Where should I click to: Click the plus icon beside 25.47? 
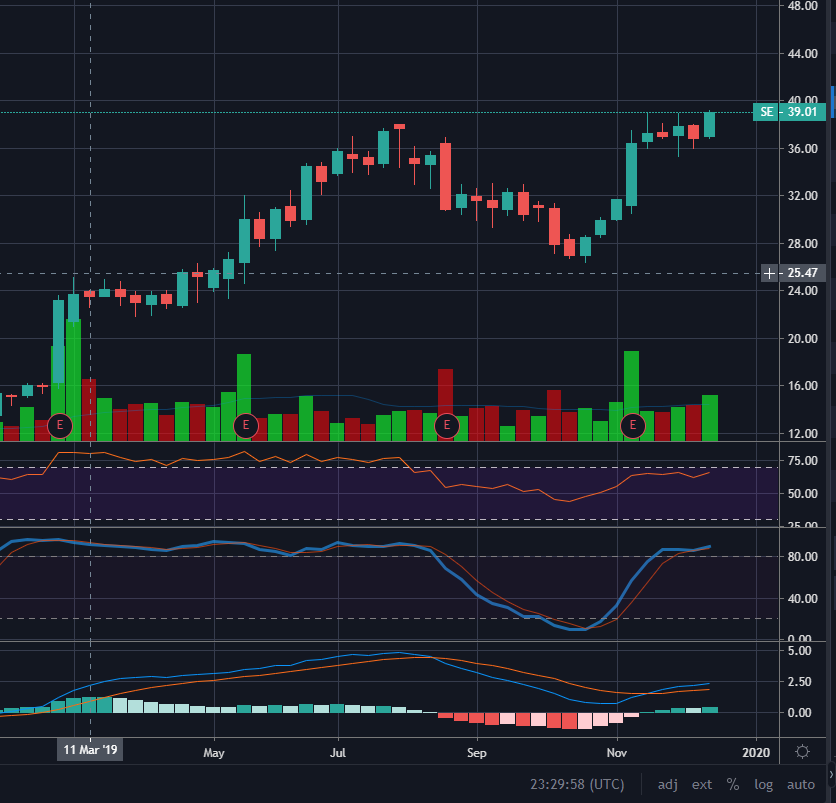coord(769,274)
